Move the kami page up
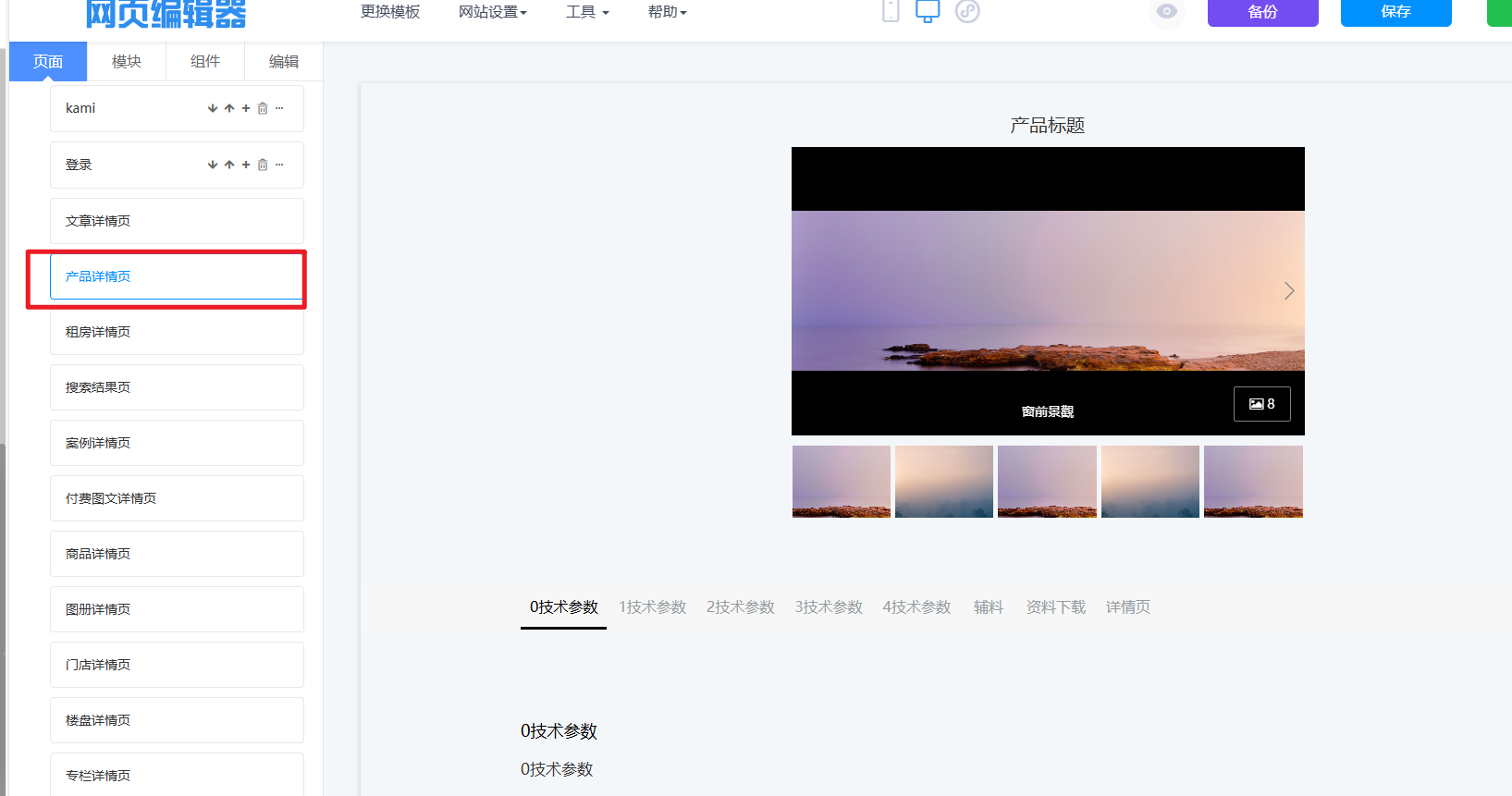The image size is (1512, 796). tap(229, 108)
